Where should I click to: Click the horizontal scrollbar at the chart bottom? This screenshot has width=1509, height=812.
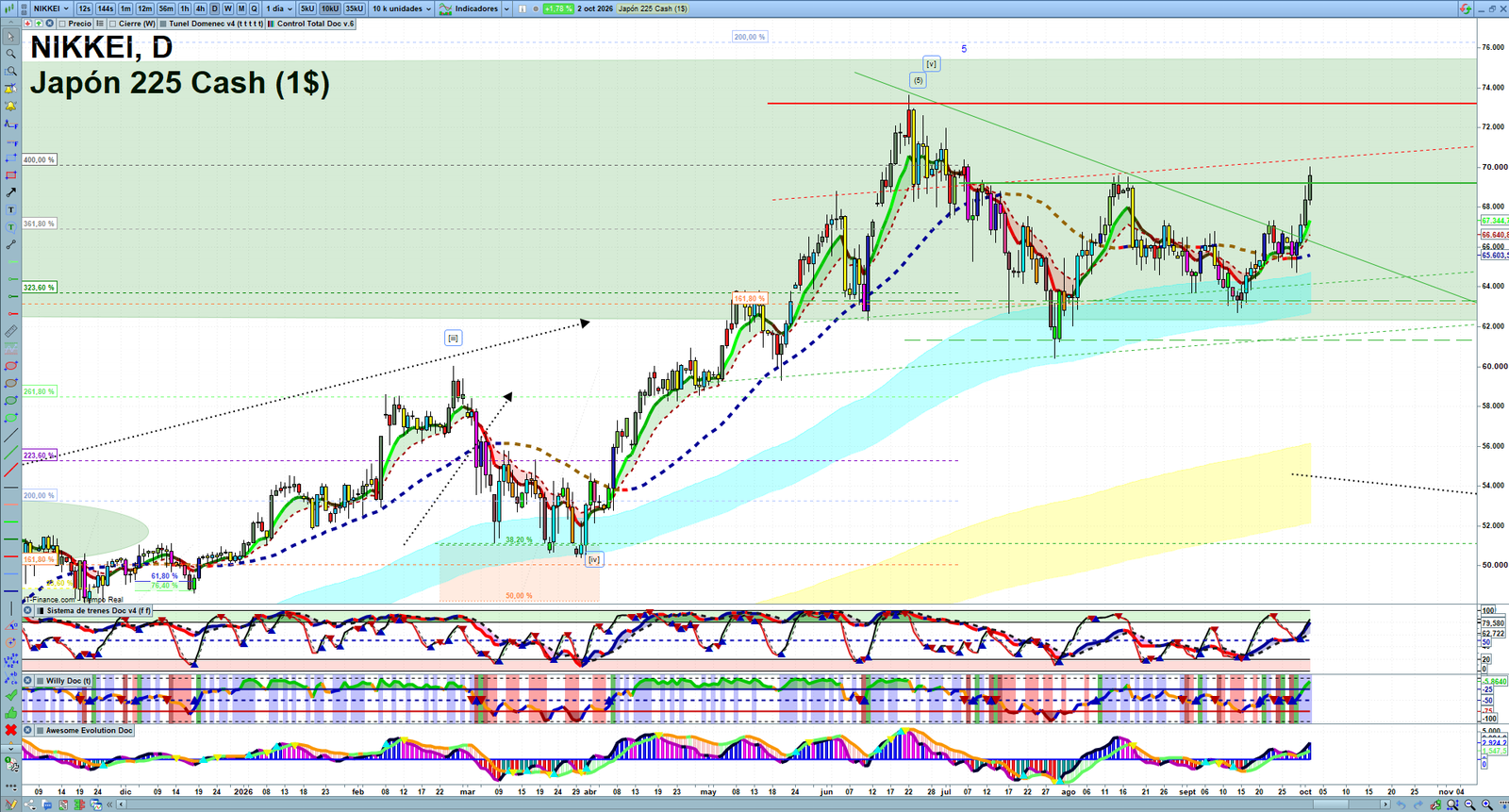[x=753, y=804]
